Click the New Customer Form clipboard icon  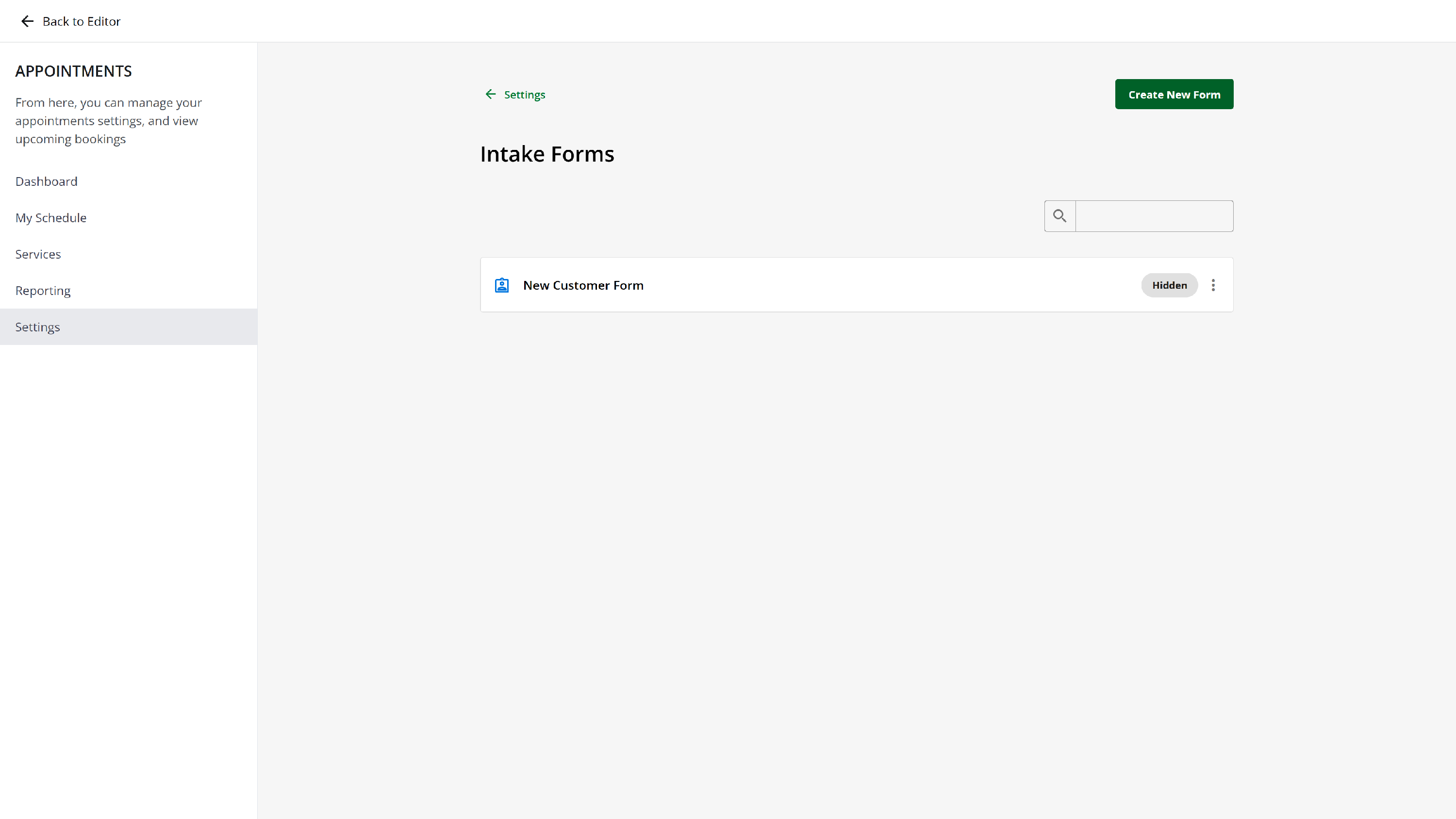(501, 285)
